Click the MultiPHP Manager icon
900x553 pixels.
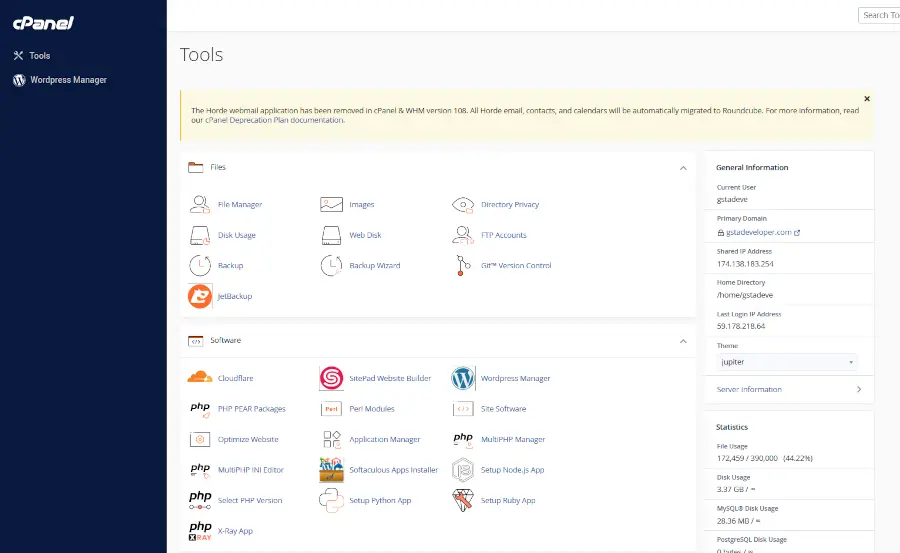click(x=463, y=439)
